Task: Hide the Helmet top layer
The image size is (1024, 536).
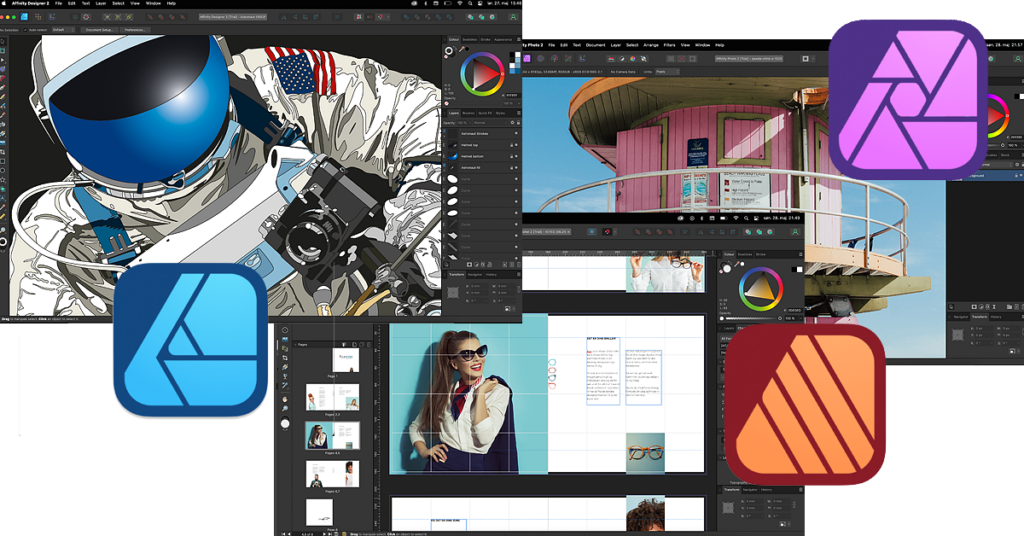Action: tap(516, 145)
